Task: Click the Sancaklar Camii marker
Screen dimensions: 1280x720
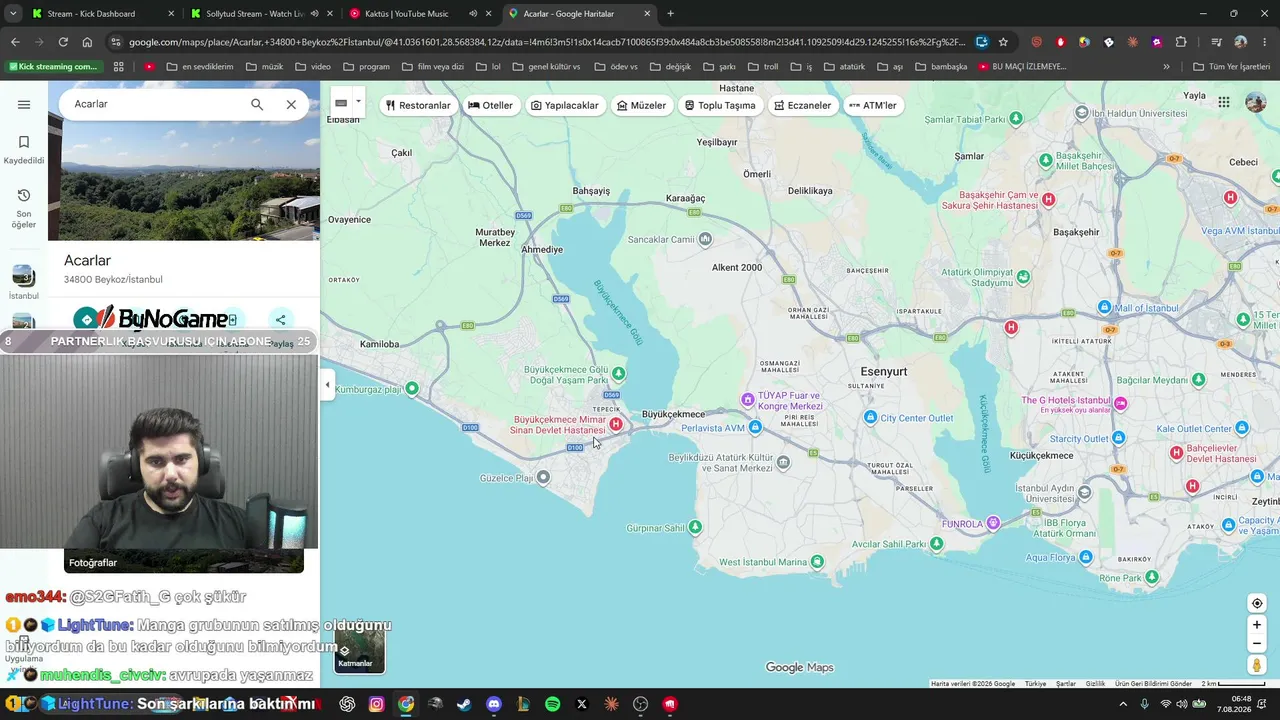Action: pos(706,239)
